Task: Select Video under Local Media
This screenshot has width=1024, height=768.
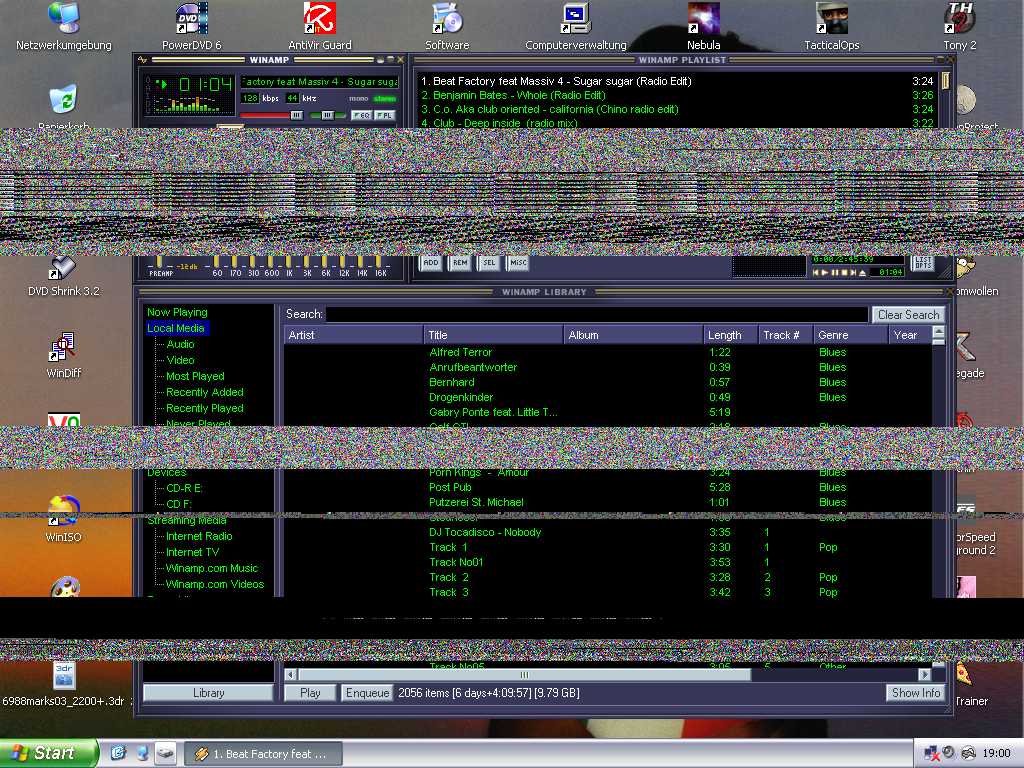Action: click(x=180, y=360)
